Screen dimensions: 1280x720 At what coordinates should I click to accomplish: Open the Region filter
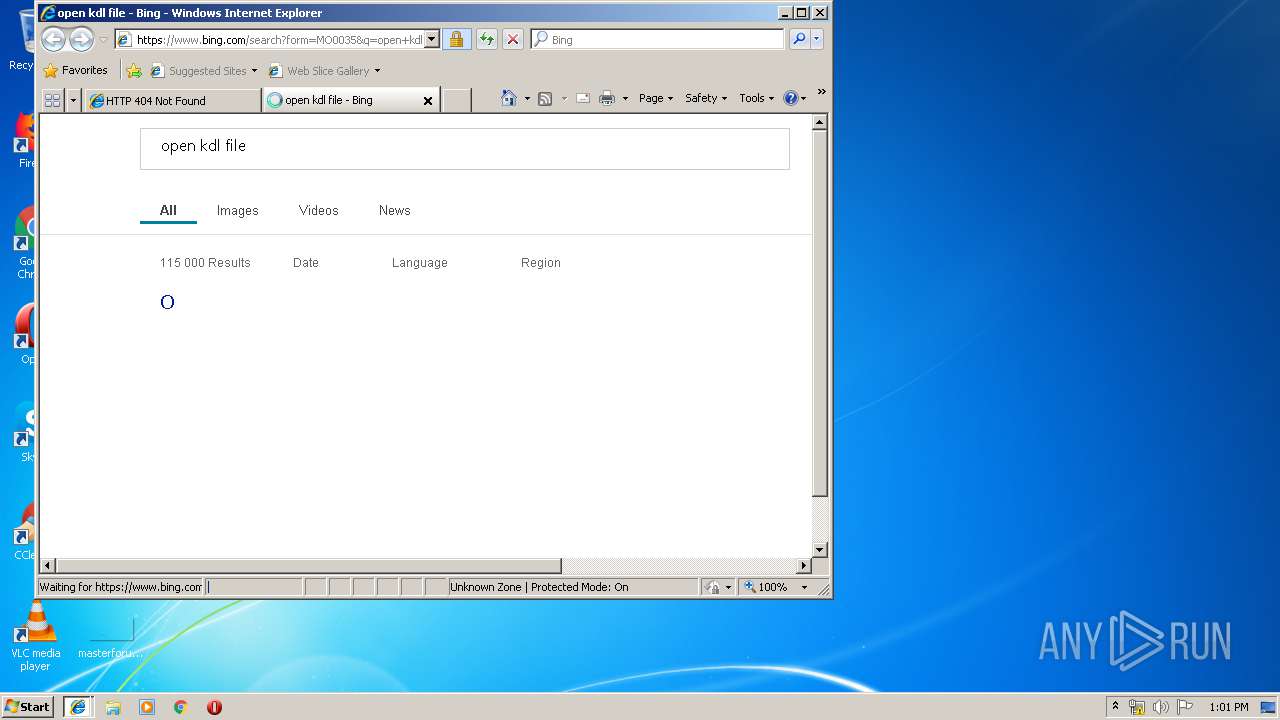[541, 263]
